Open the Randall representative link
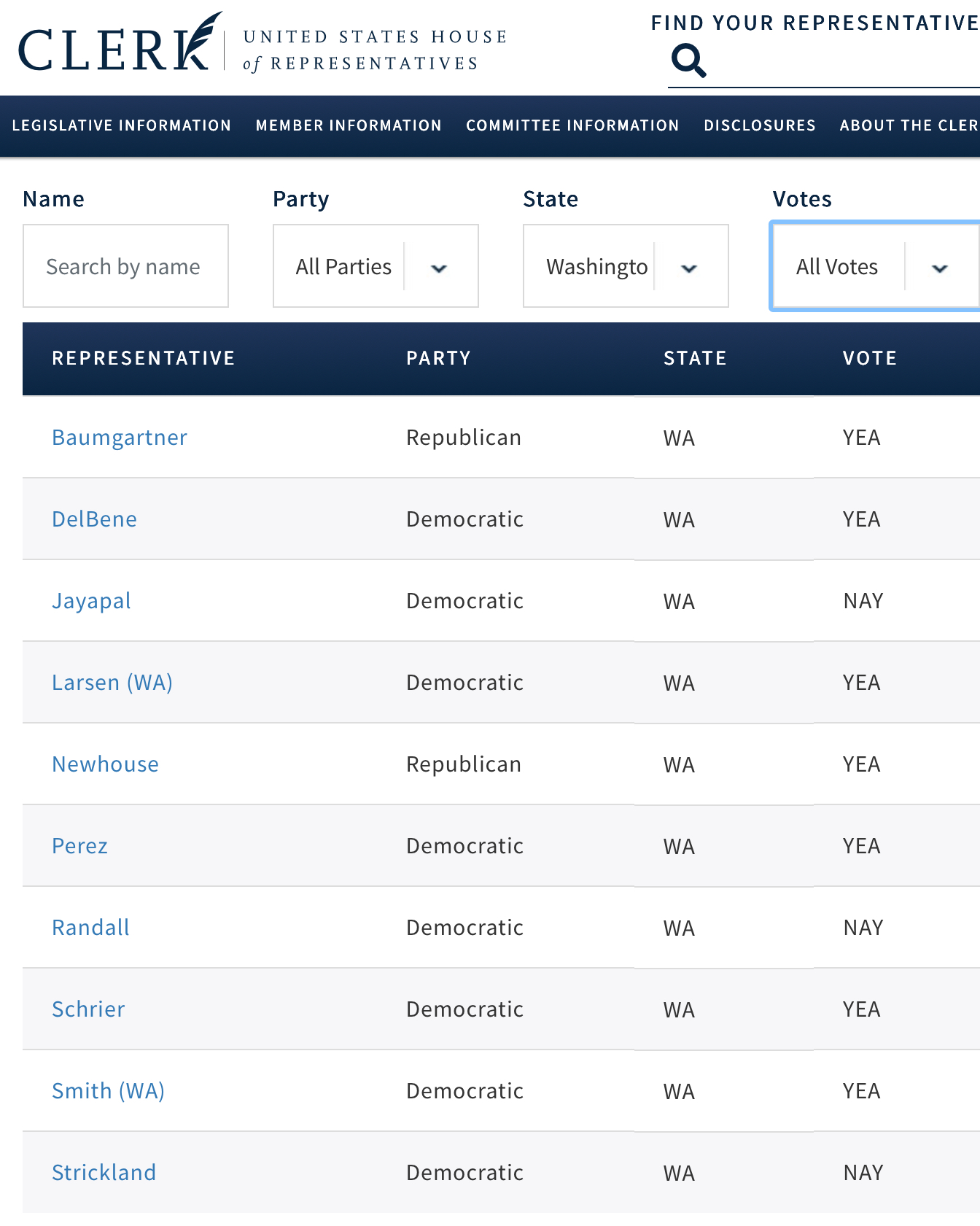 [x=90, y=928]
